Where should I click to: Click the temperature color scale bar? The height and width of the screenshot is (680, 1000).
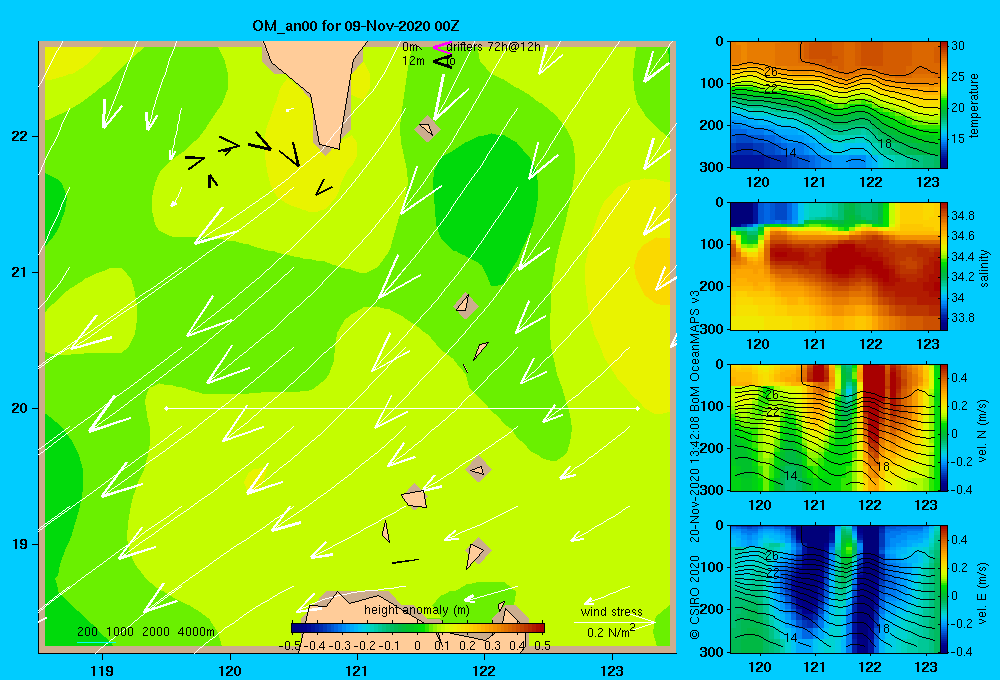(943, 105)
